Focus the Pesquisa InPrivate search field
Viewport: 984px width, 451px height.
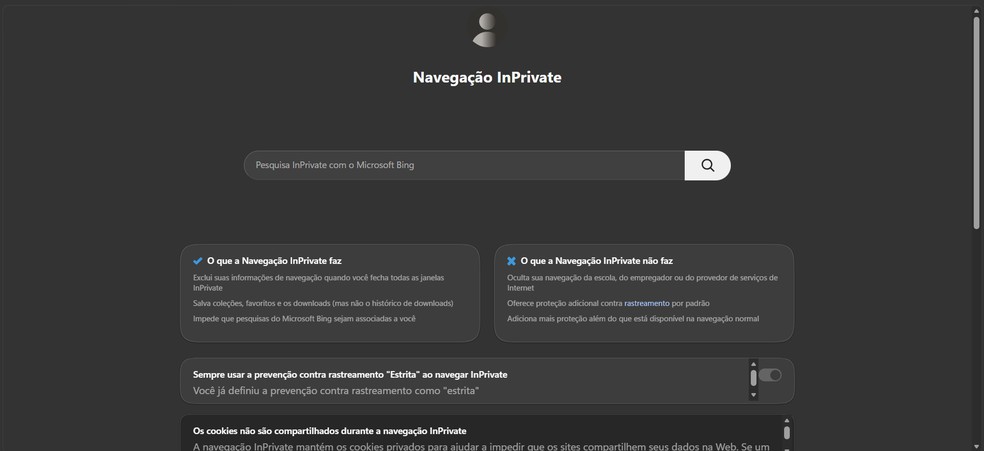click(x=464, y=165)
